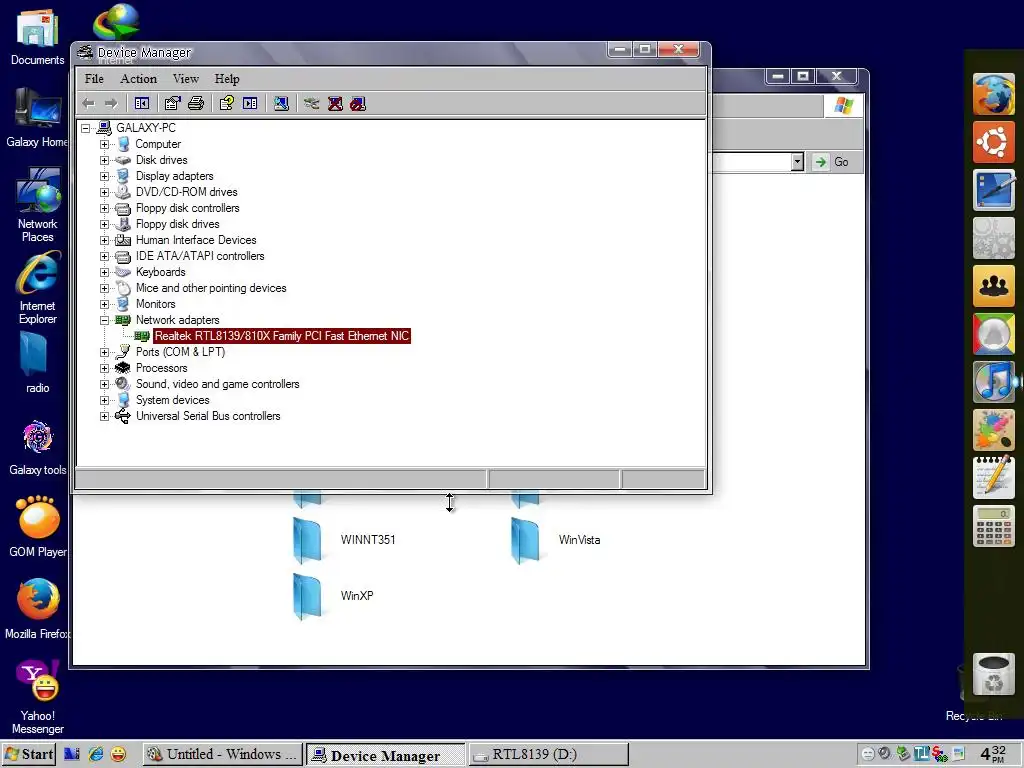
Task: Open the Help menu
Action: click(227, 78)
